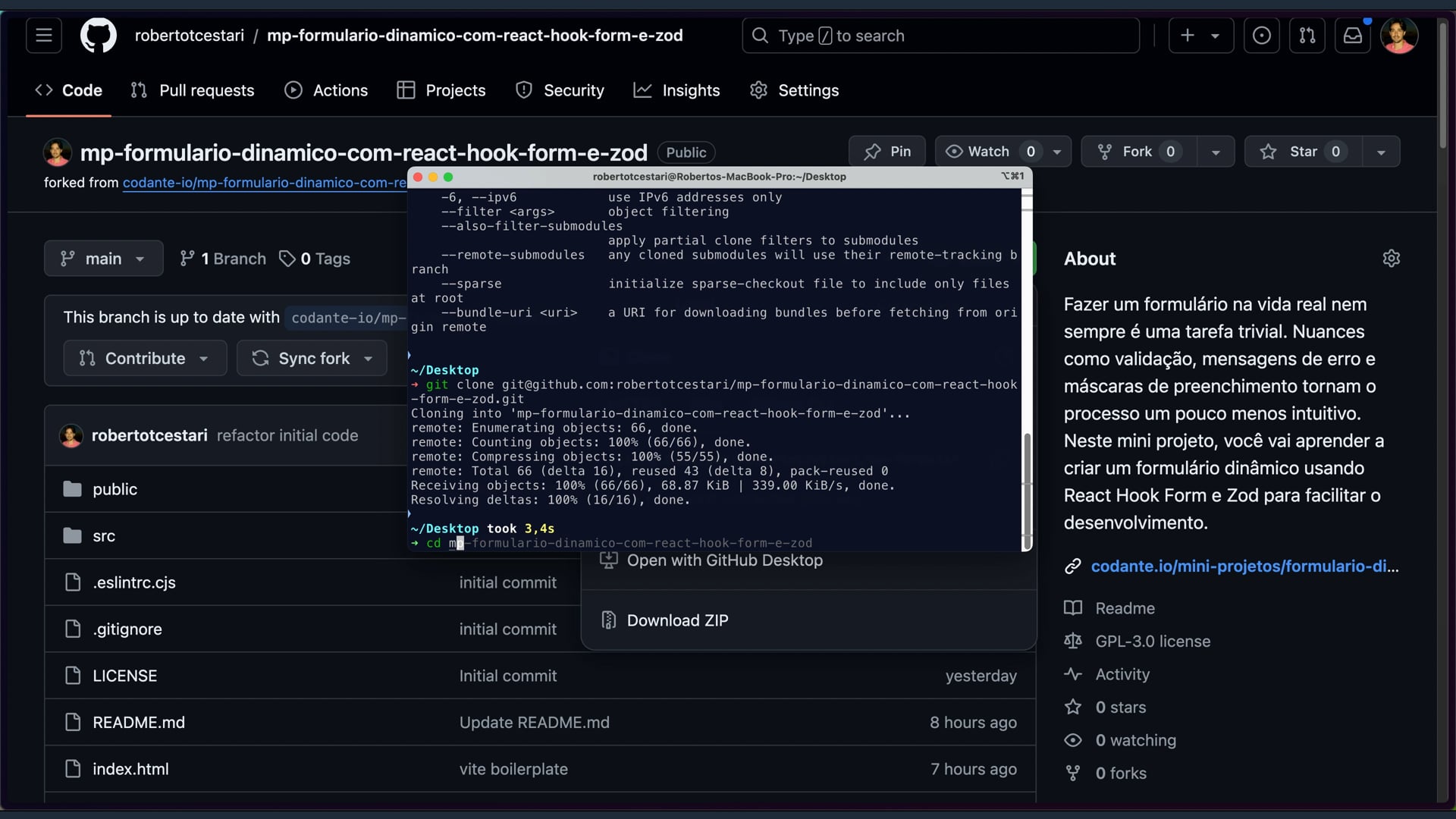Open the Insights tab
1456x819 pixels.
click(676, 90)
